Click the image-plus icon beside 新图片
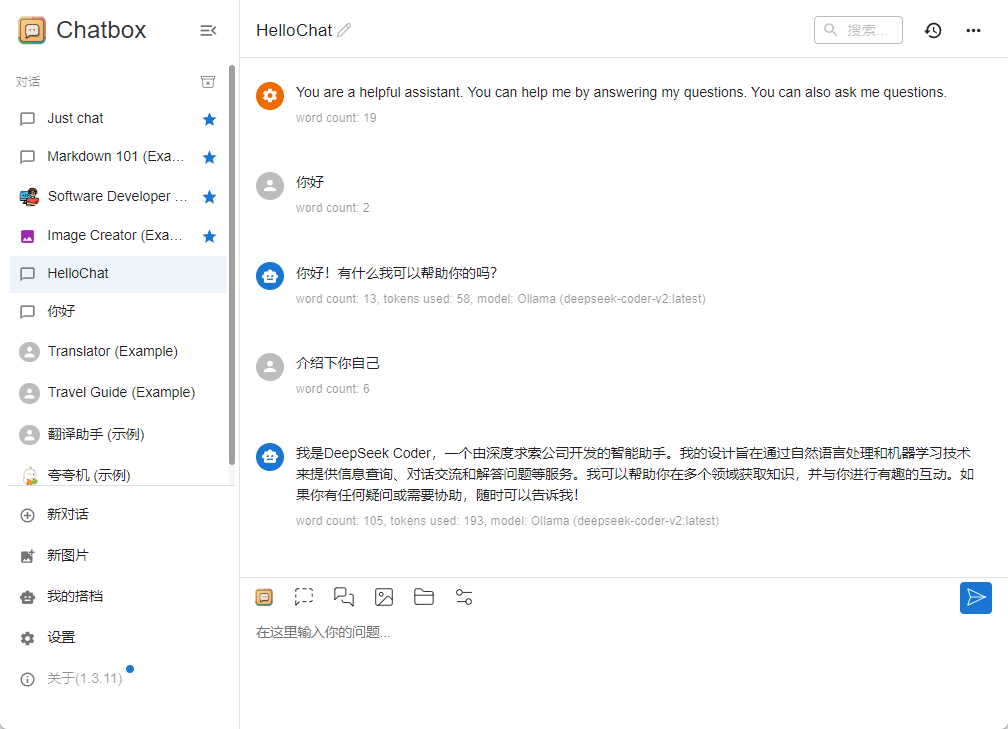This screenshot has width=1008, height=729. click(28, 556)
